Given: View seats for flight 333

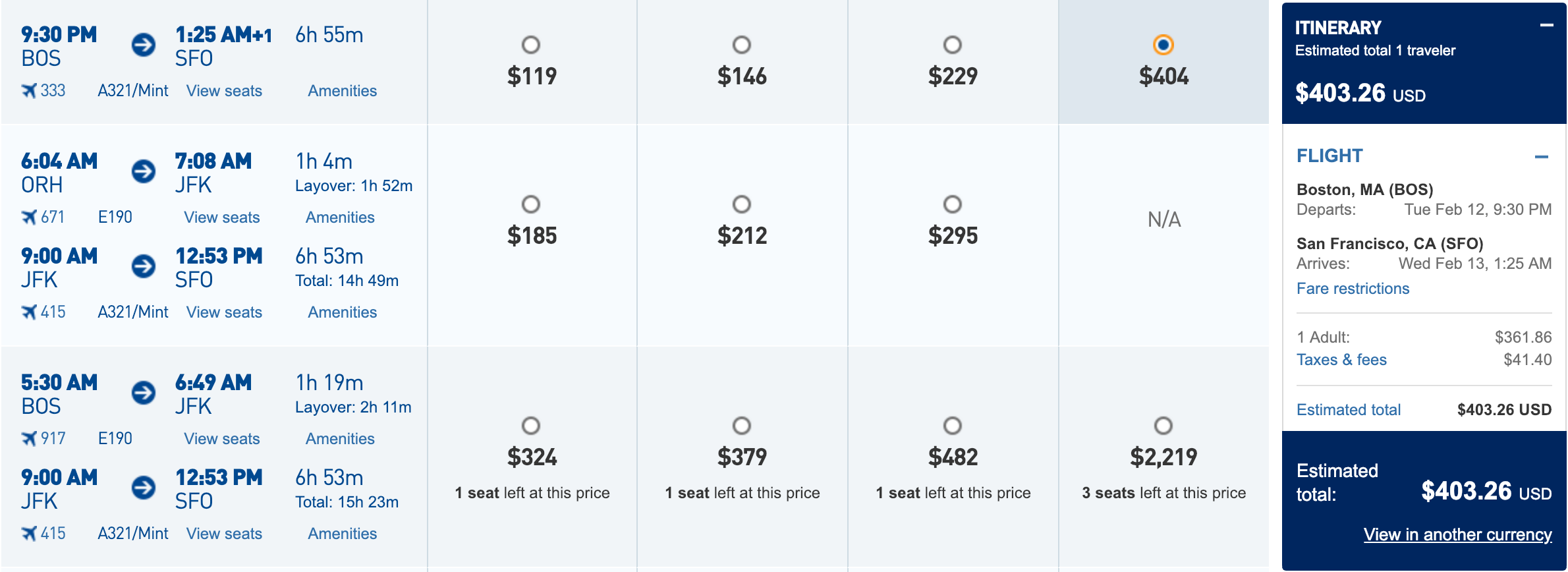Looking at the screenshot, I should (224, 91).
